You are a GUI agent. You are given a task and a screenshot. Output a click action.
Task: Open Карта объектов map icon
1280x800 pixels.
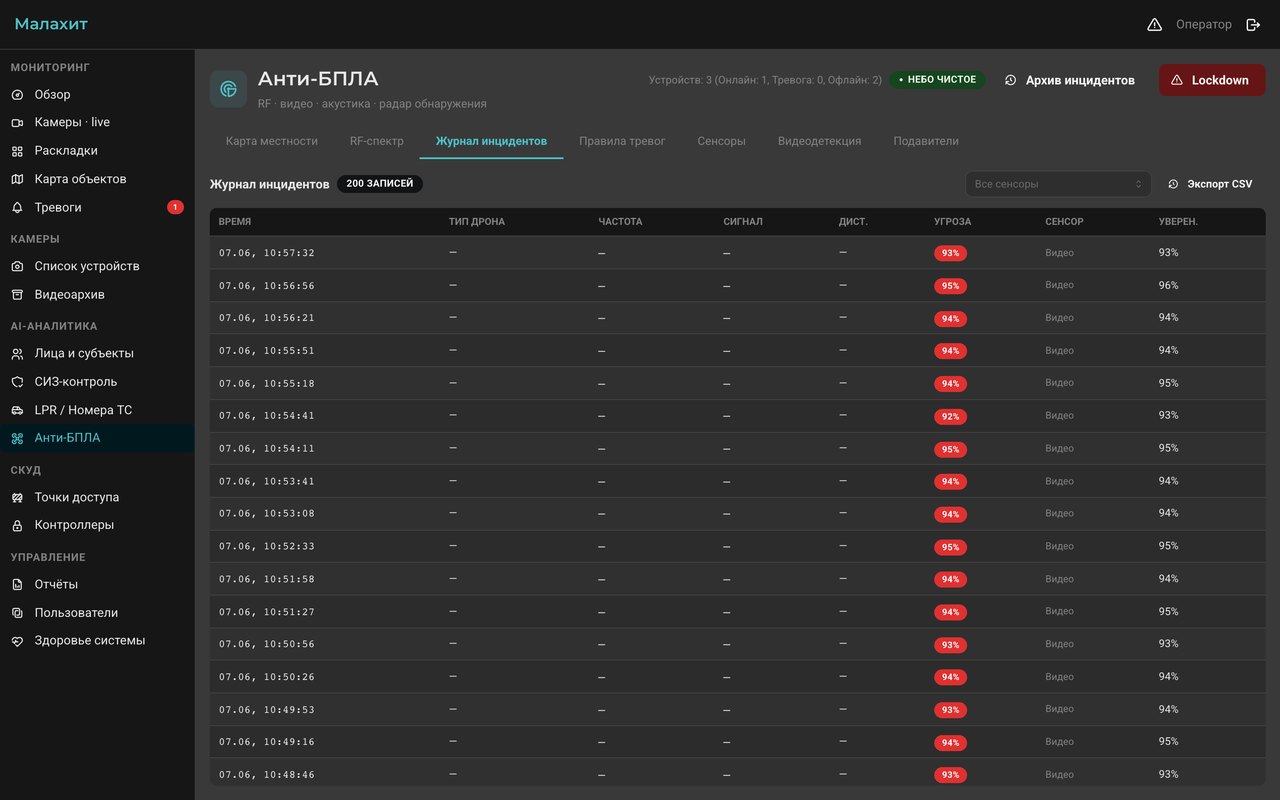pos(17,179)
